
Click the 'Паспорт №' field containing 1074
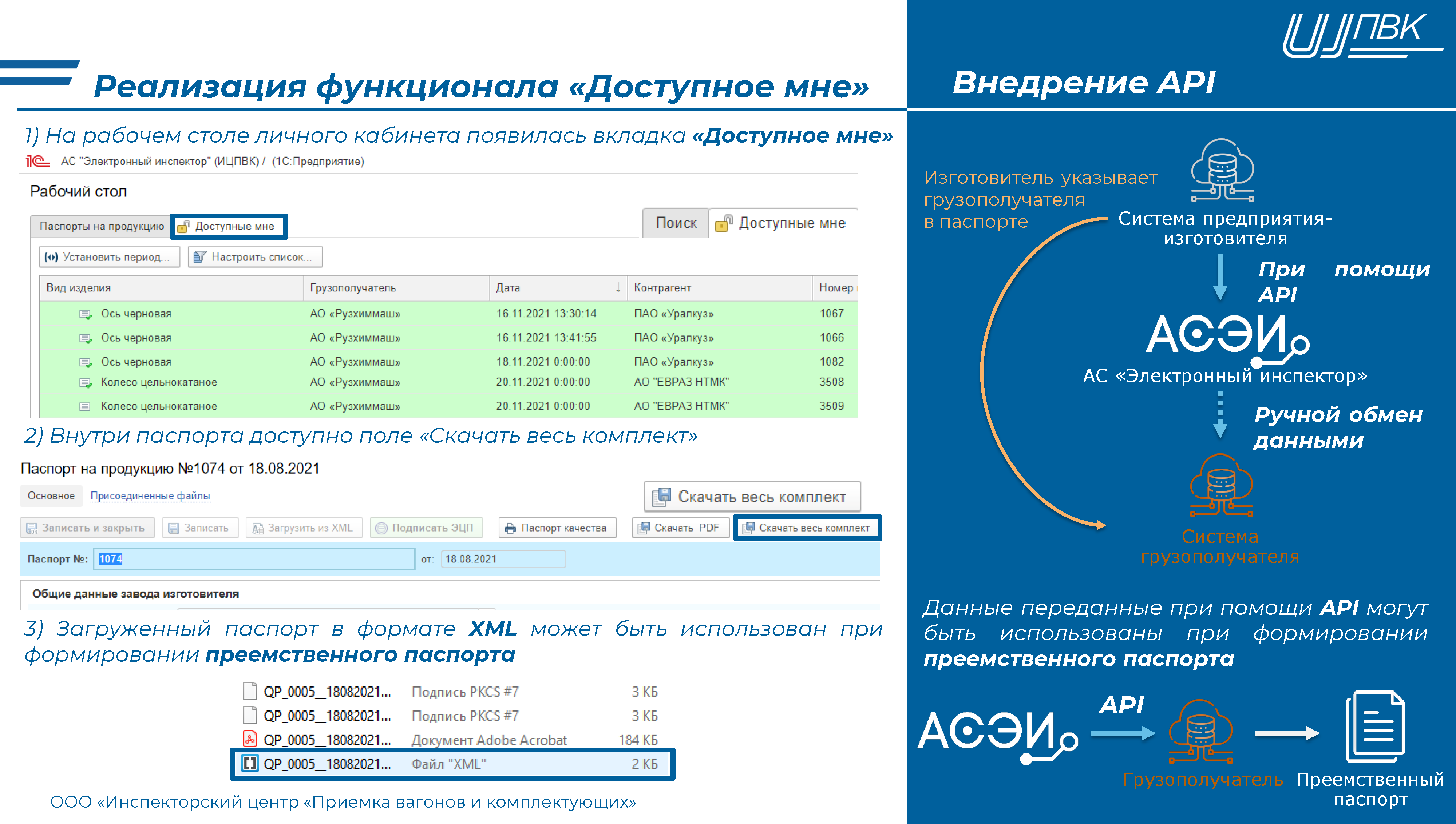coord(254,559)
